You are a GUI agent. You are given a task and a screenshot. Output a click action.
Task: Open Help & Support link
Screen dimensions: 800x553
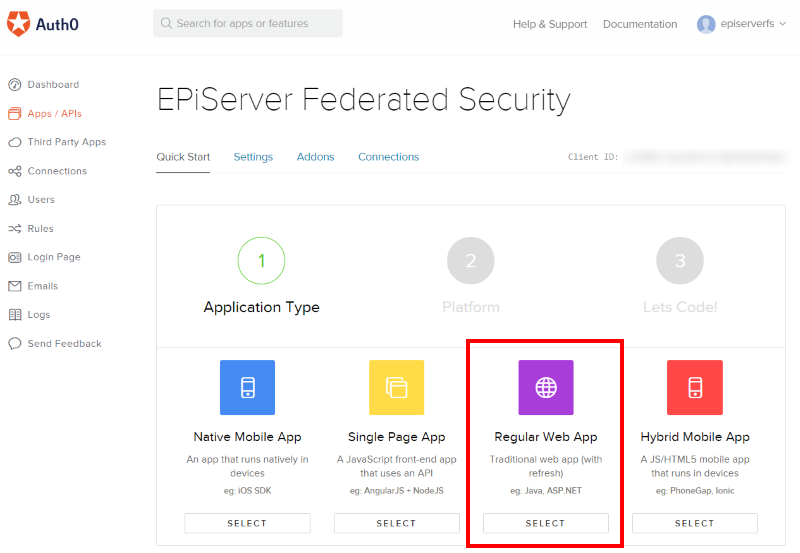[x=550, y=24]
